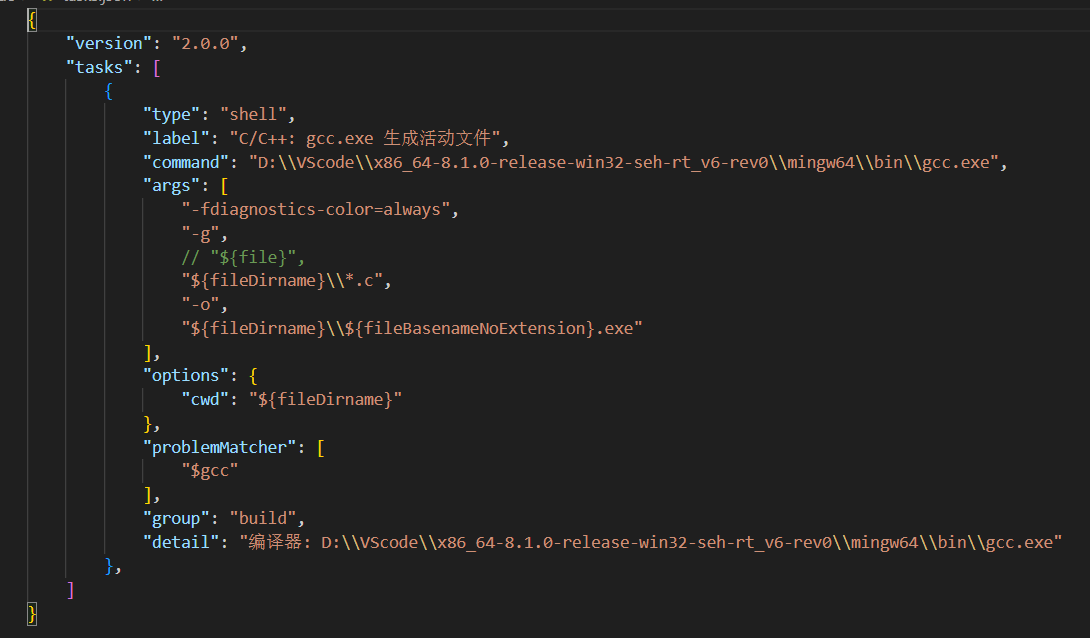Click the opening bracket after "problemMatcher"

click(320, 448)
